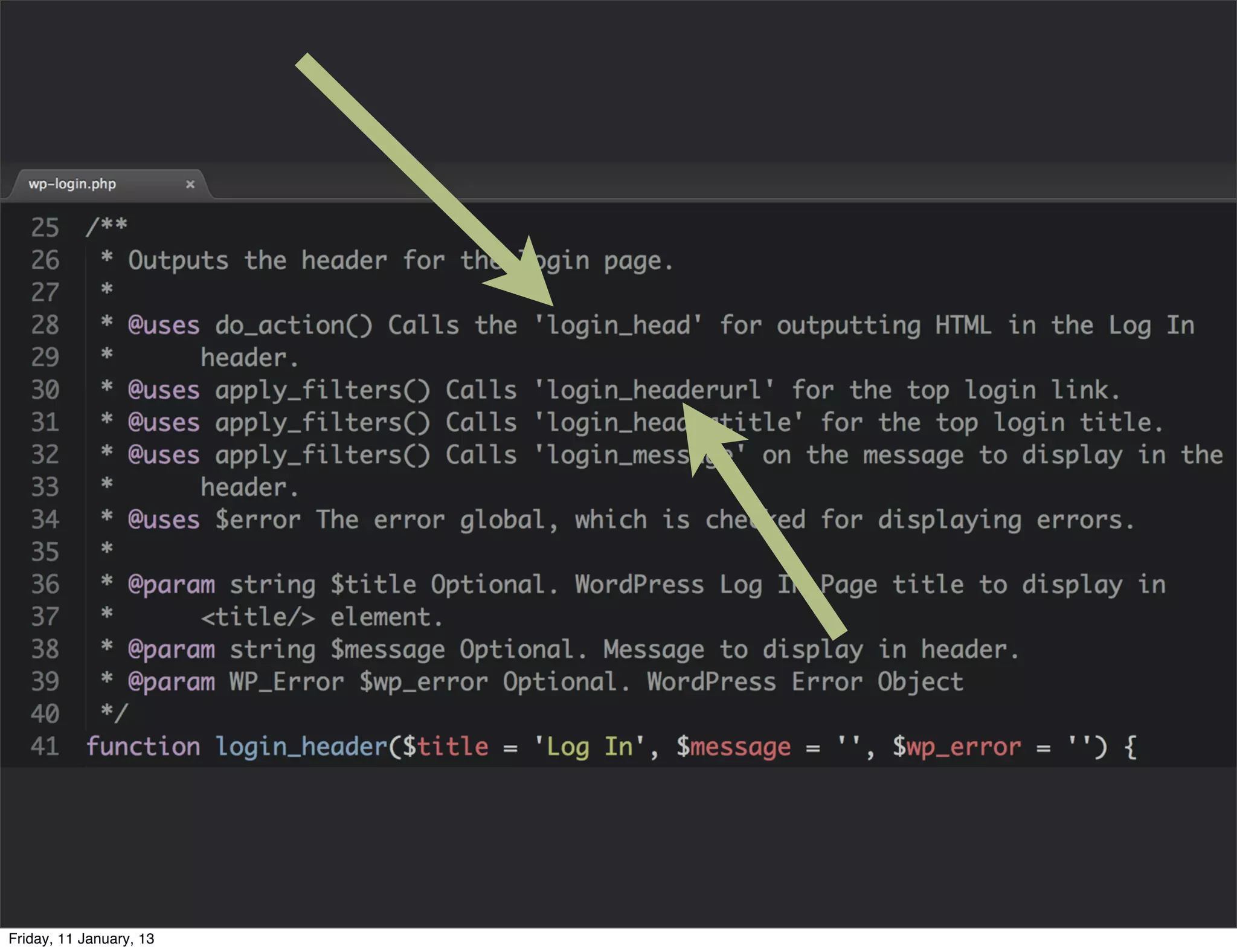Click line number 28 in gutter
The image size is (1237, 952).
[x=45, y=325]
